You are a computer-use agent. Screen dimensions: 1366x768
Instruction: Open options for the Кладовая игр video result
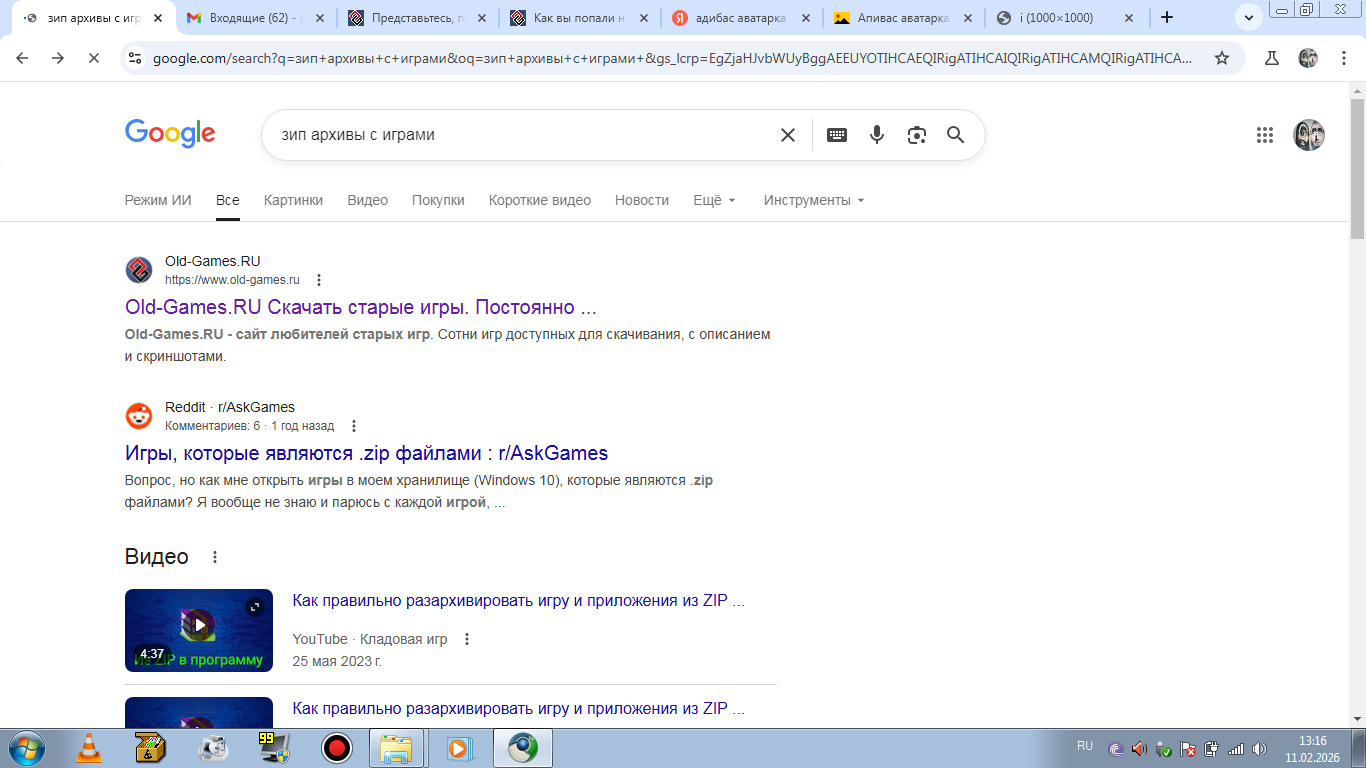(x=466, y=639)
